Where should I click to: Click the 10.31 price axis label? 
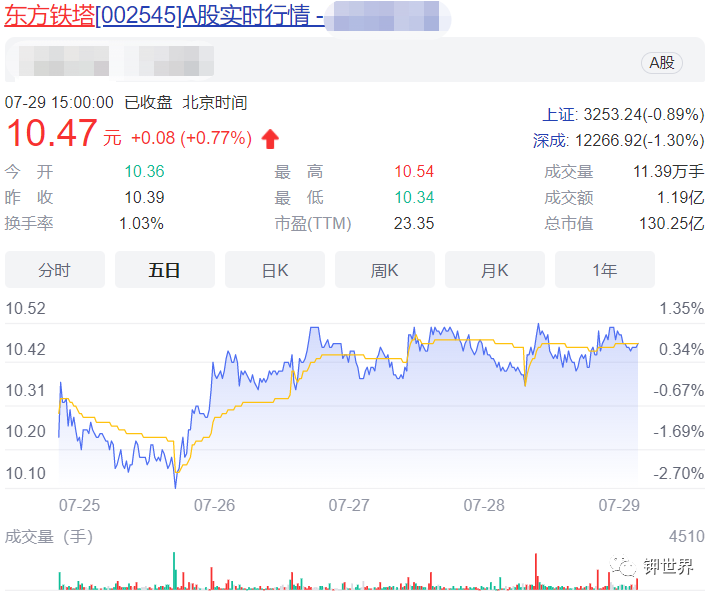coord(25,391)
